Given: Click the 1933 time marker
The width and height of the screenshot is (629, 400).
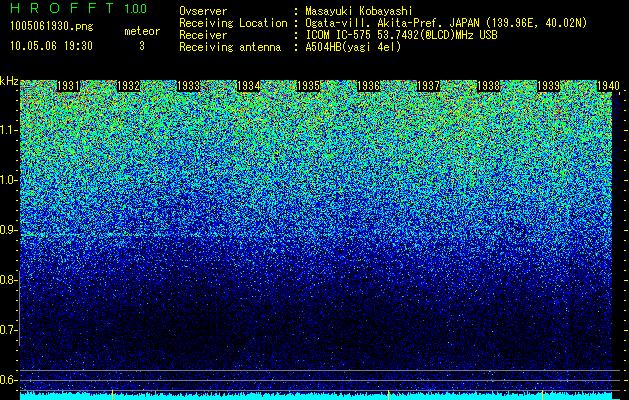Looking at the screenshot, I should tap(189, 86).
